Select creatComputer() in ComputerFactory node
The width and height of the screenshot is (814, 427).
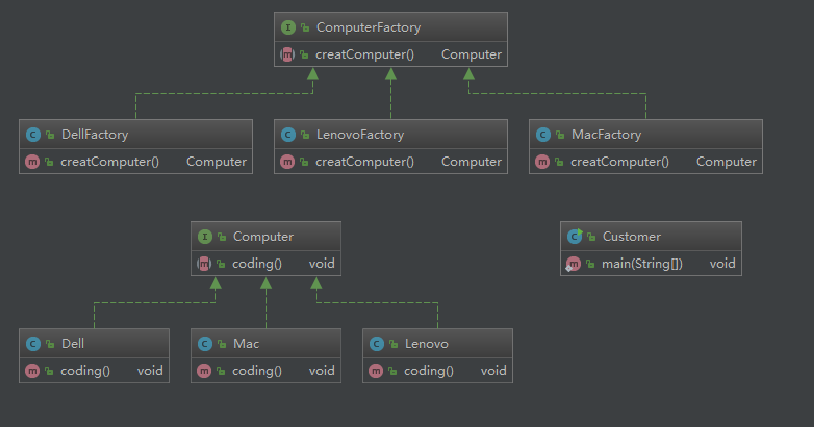click(364, 54)
